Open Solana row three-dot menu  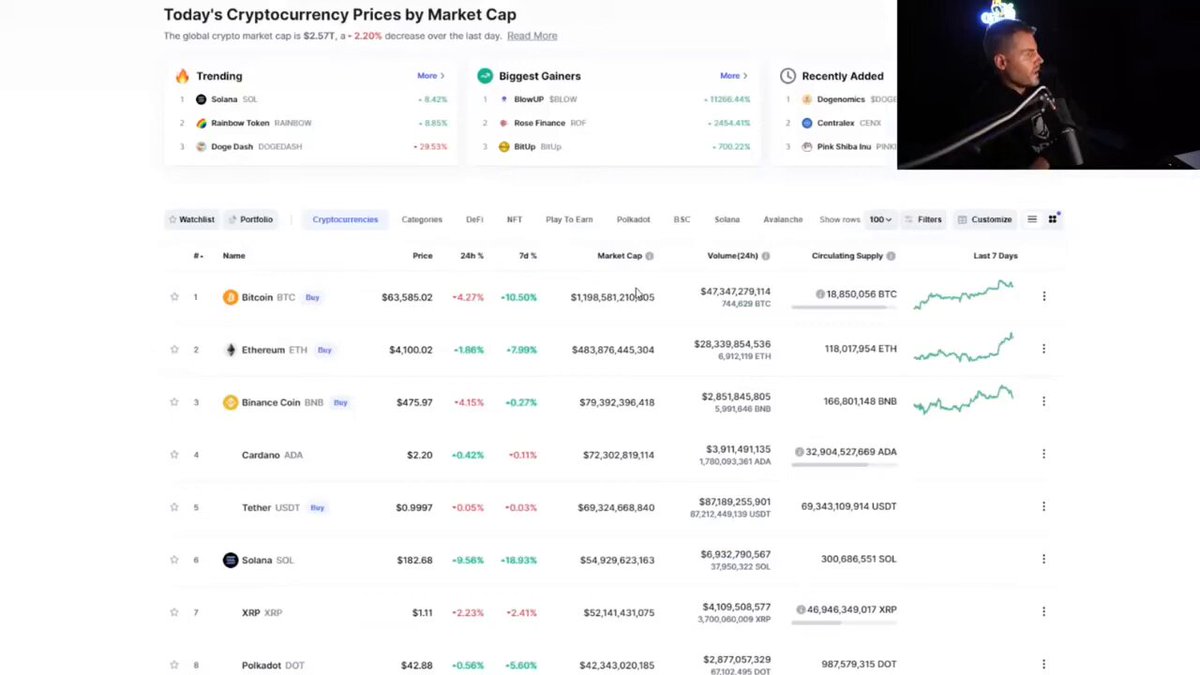[x=1044, y=559]
